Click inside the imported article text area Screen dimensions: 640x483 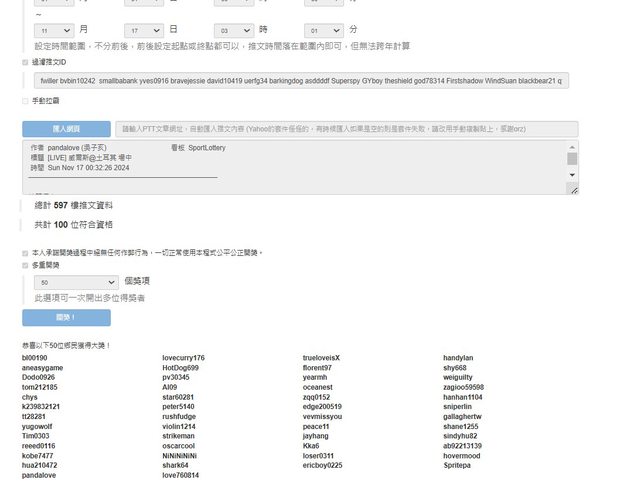tap(290, 167)
